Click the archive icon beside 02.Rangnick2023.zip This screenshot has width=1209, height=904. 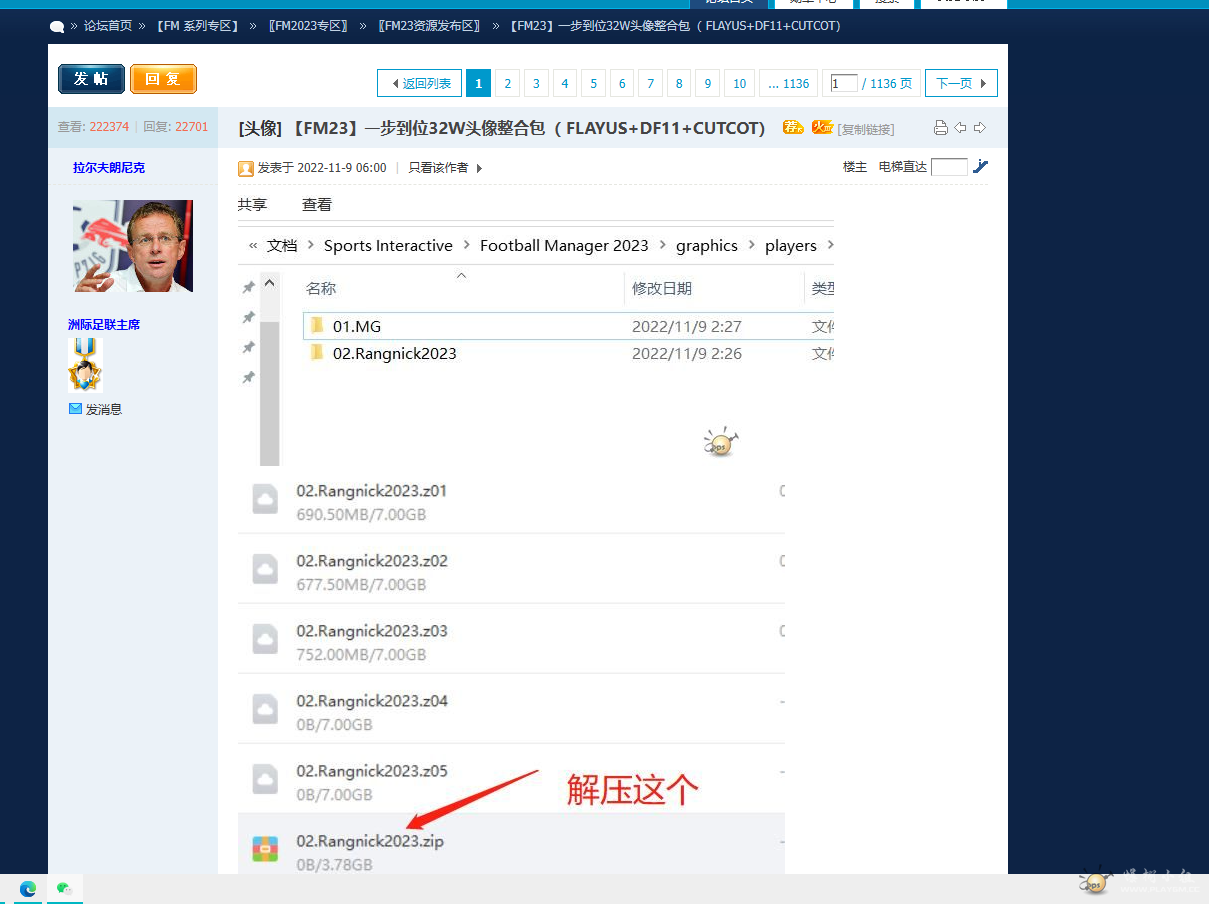tap(265, 849)
